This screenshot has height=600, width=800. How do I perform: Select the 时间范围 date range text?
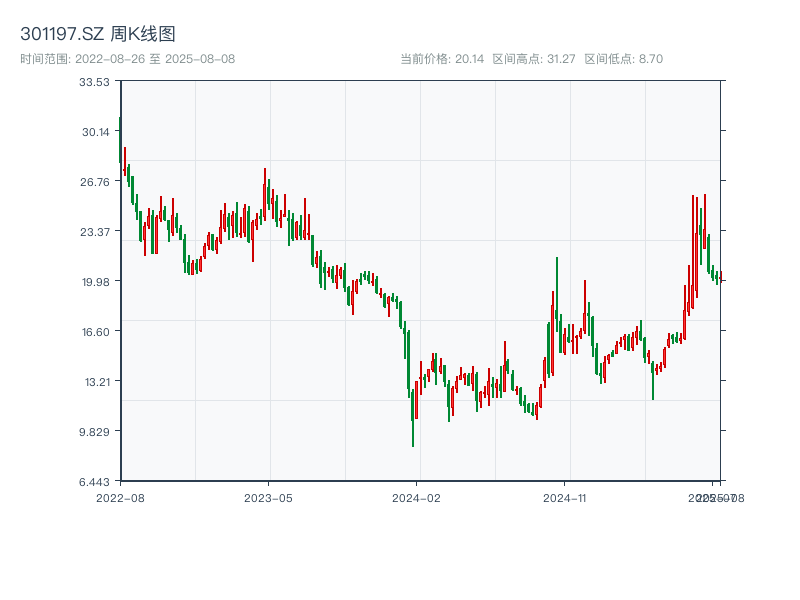coord(127,59)
